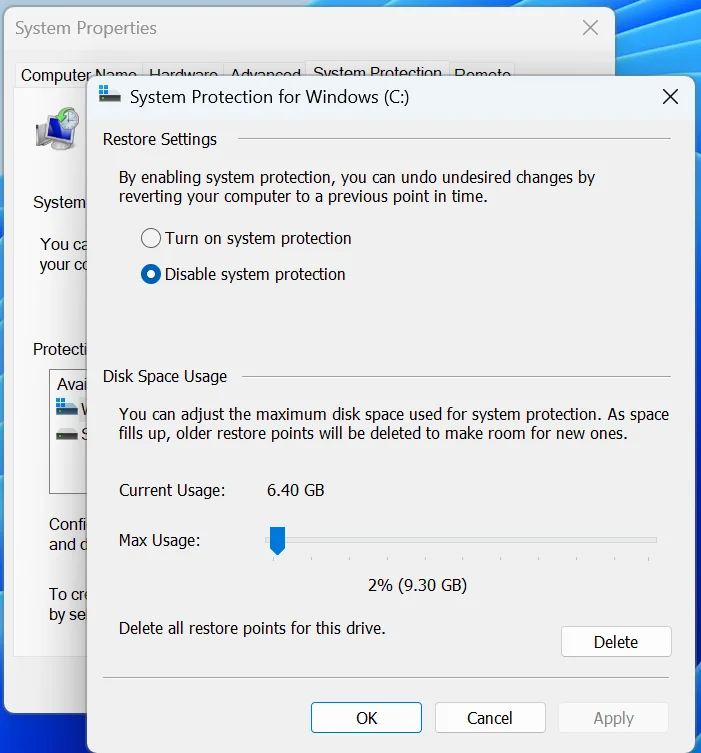
Task: Click Cancel in System Protection dialog
Action: (490, 718)
